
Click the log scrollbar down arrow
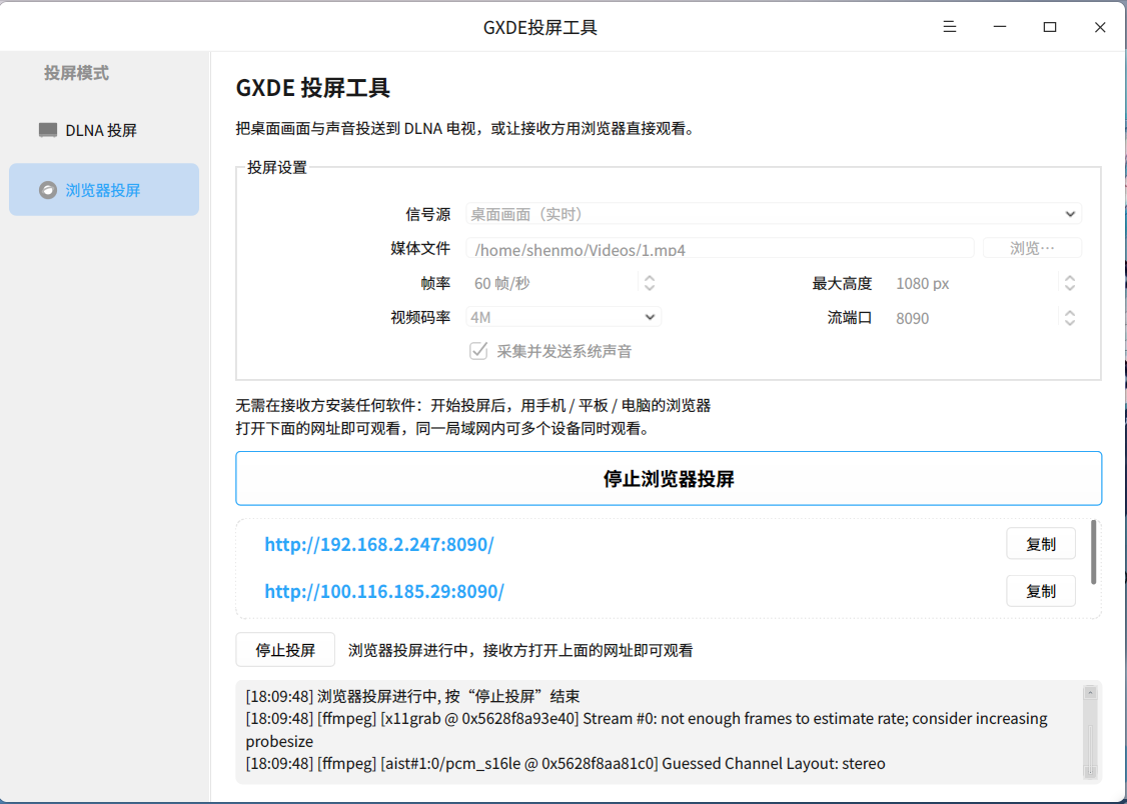(1090, 772)
